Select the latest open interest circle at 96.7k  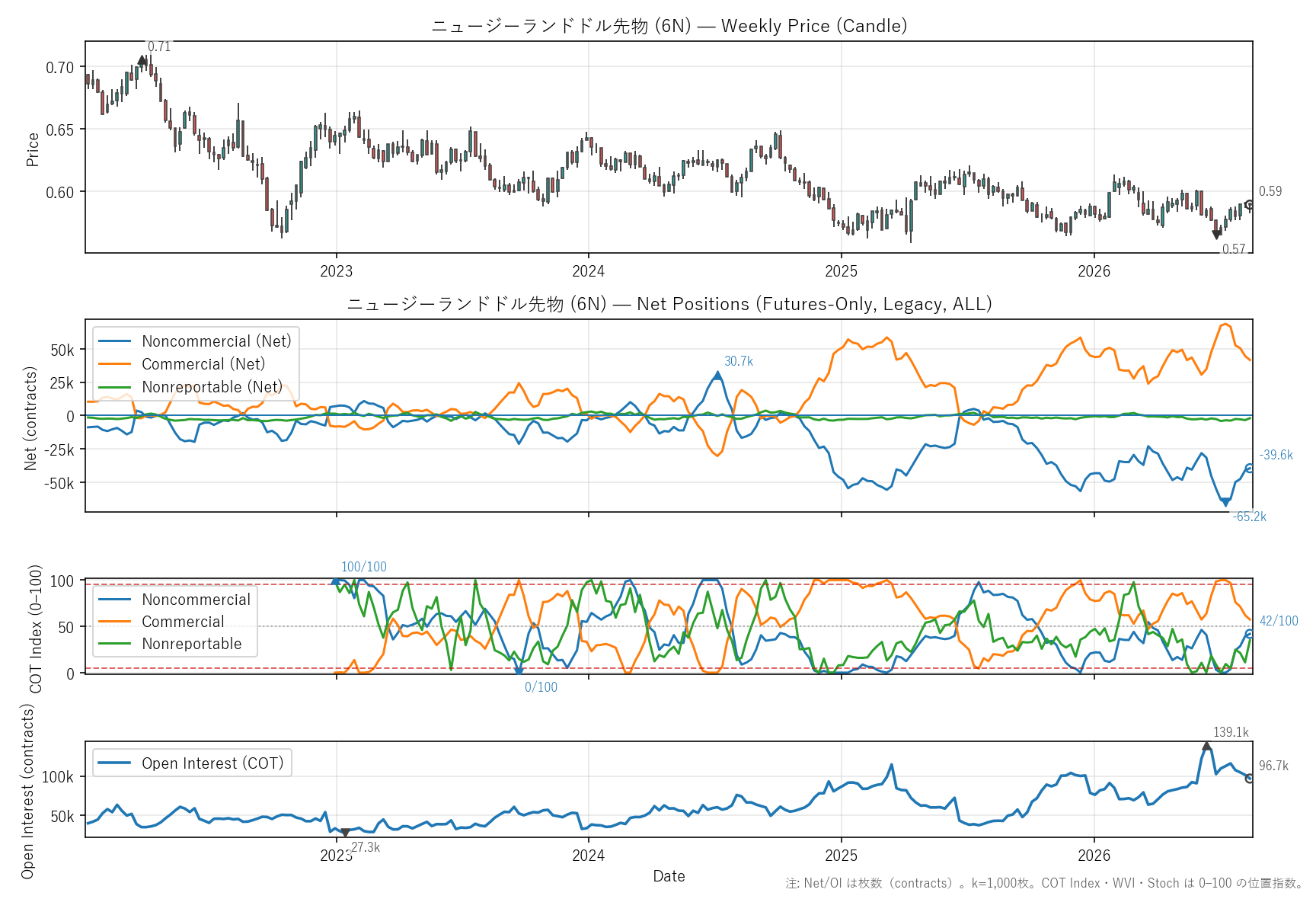pos(1249,779)
